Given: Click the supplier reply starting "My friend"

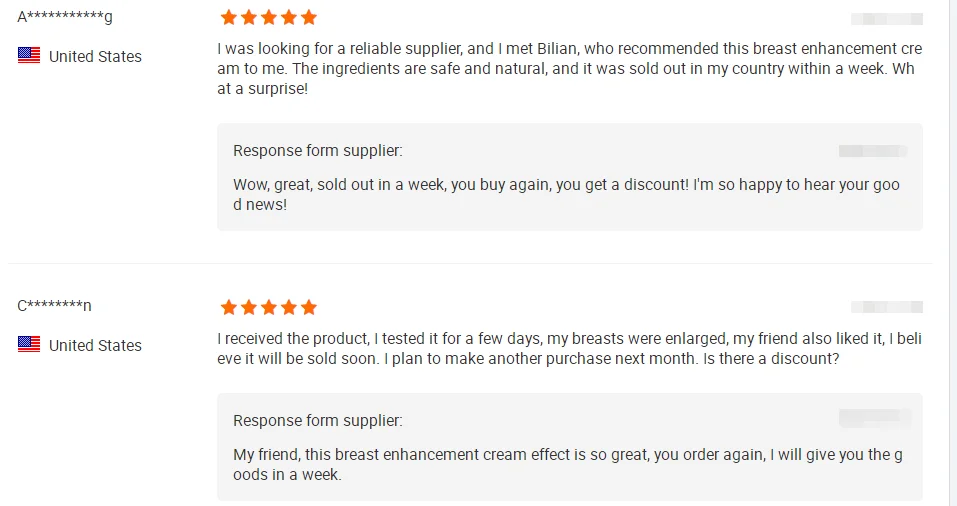Looking at the screenshot, I should pyautogui.click(x=567, y=465).
